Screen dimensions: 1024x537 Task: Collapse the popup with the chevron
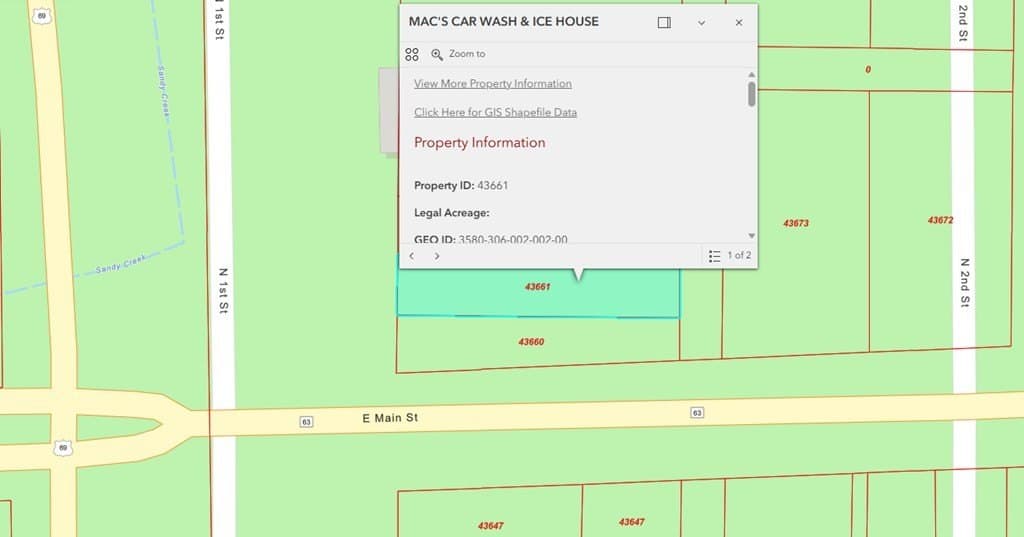click(x=701, y=23)
